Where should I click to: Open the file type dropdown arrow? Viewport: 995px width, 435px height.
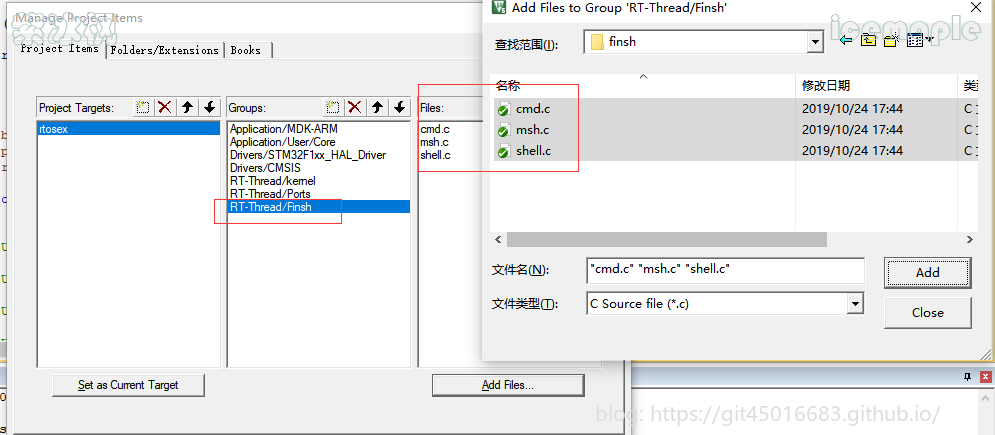855,304
